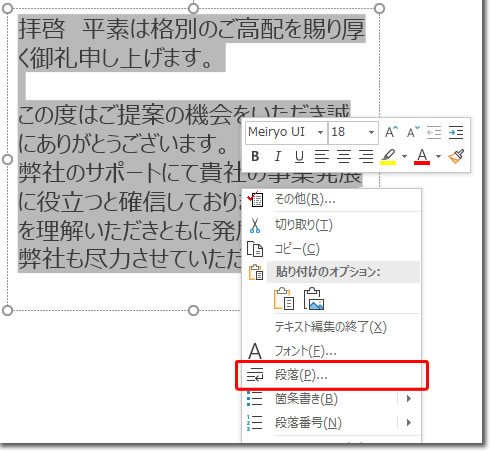
Task: Click the paragraph lines icon
Action: point(255,375)
